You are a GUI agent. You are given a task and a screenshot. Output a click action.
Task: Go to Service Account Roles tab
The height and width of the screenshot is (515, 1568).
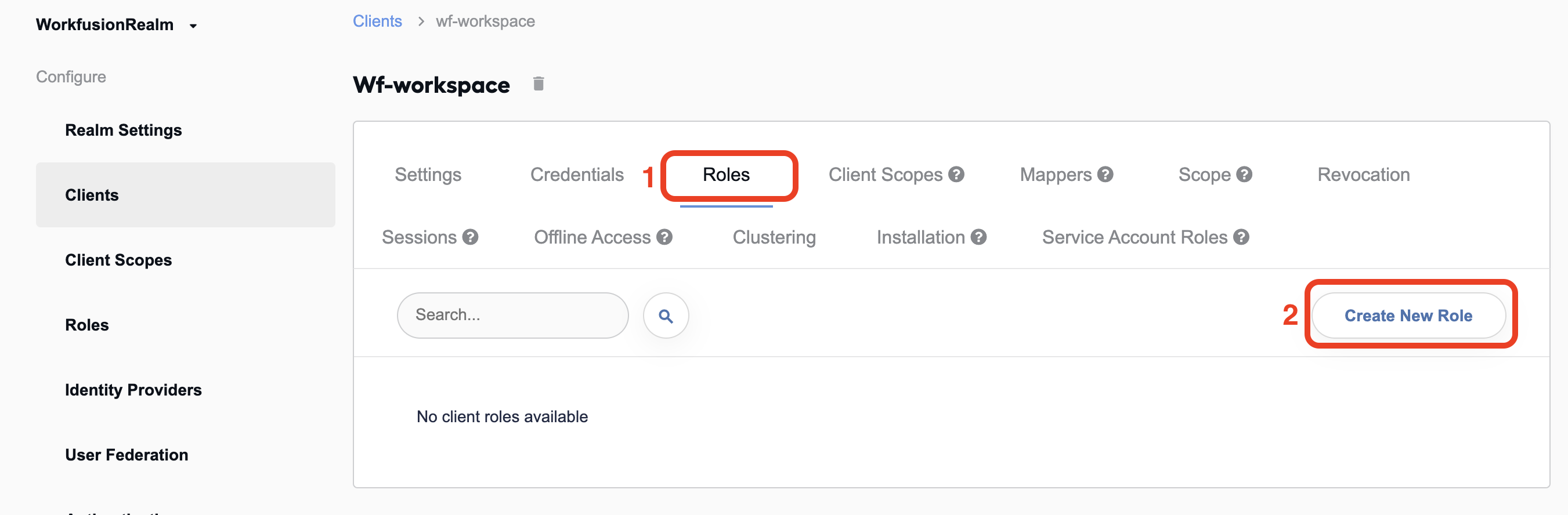click(1134, 237)
